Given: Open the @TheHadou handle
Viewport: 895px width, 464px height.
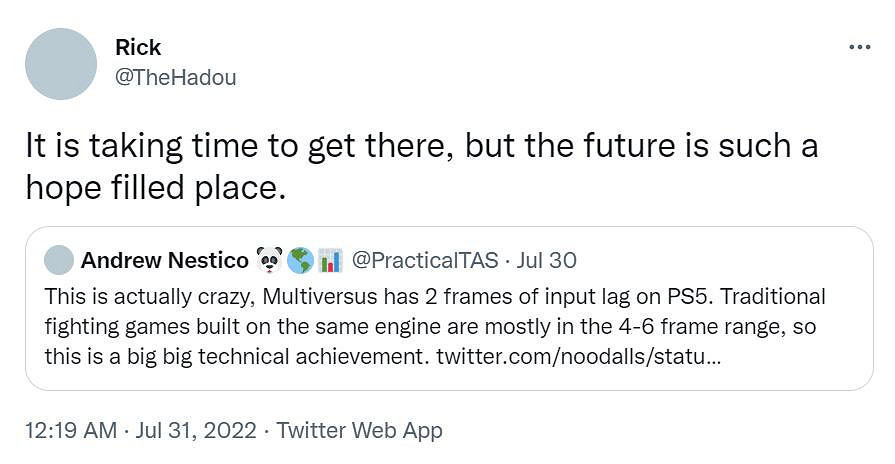Looking at the screenshot, I should point(176,78).
